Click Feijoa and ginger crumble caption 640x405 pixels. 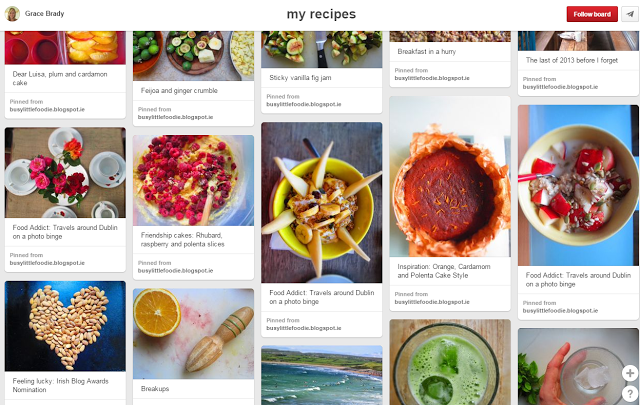(x=179, y=91)
